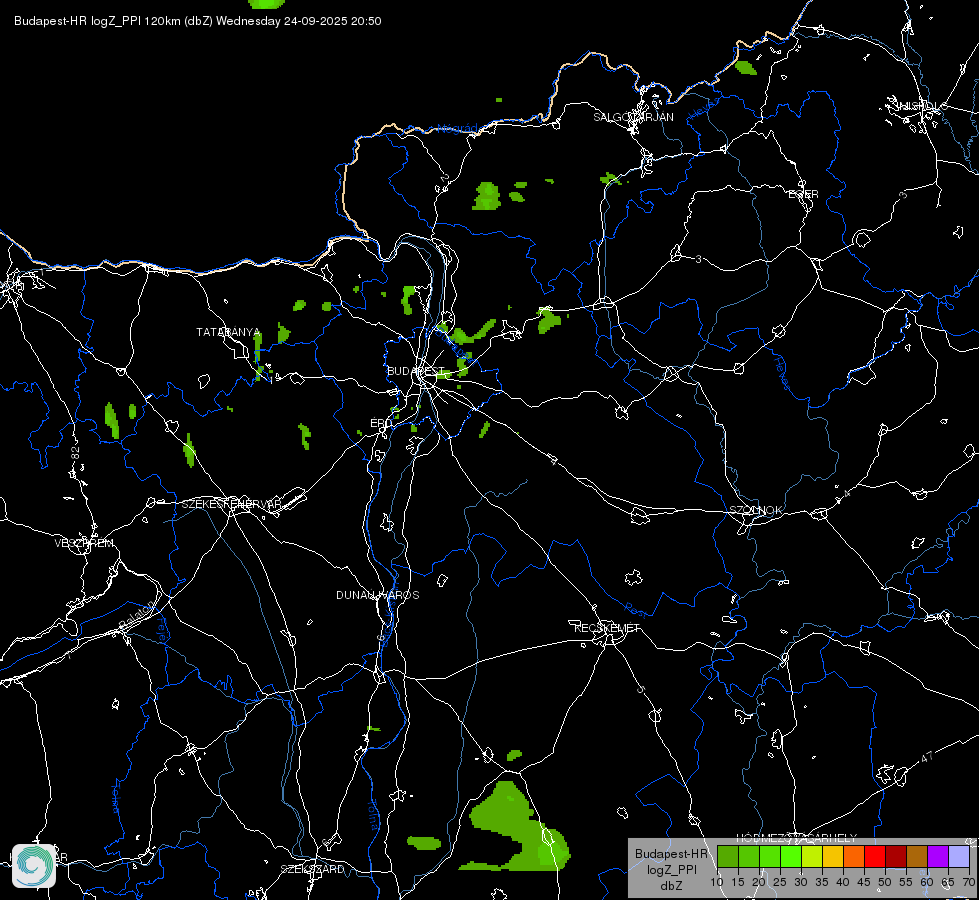
Task: Click the MISKOLC city label
Action: [x=921, y=106]
